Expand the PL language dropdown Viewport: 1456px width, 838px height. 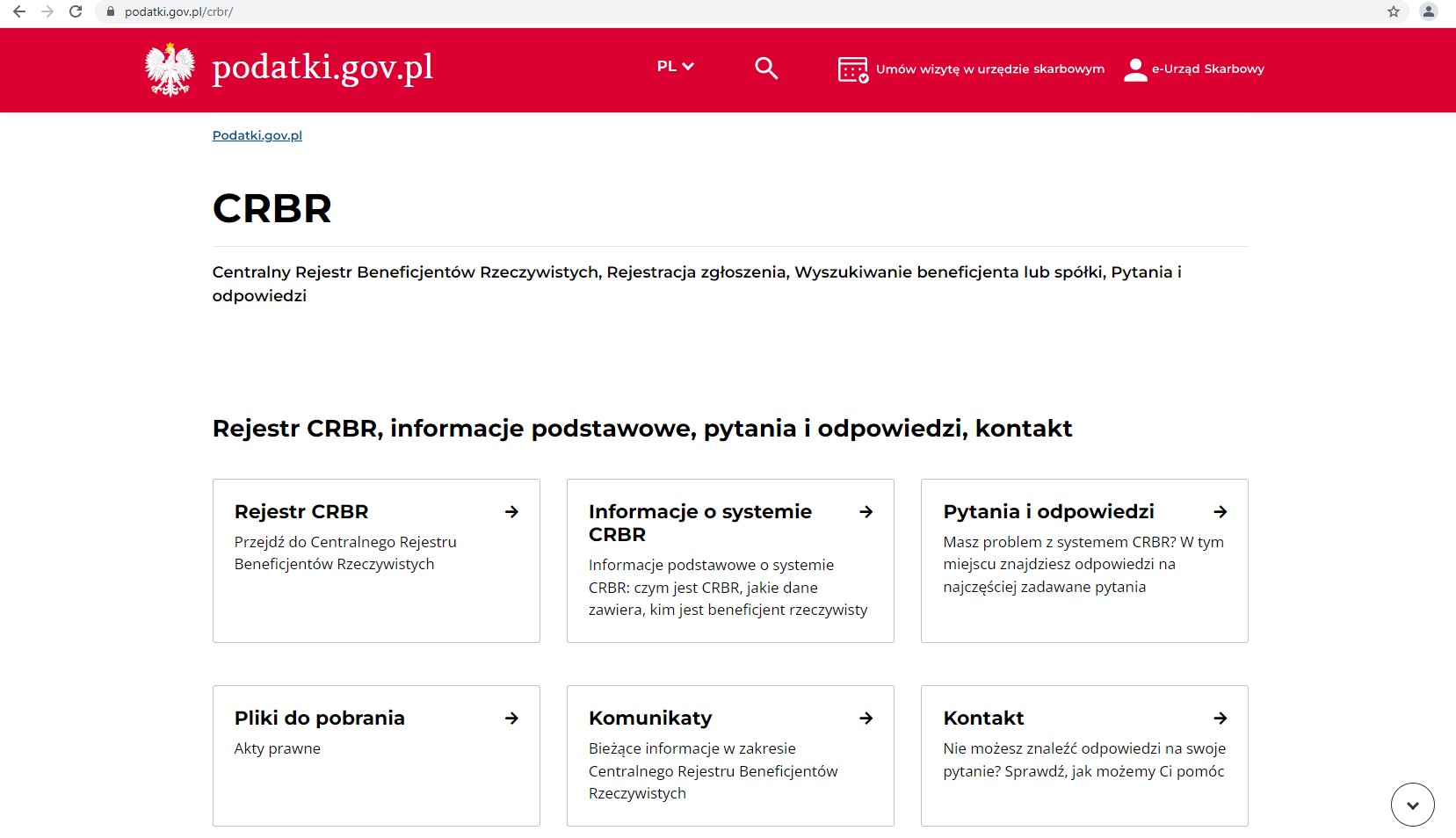click(x=675, y=67)
